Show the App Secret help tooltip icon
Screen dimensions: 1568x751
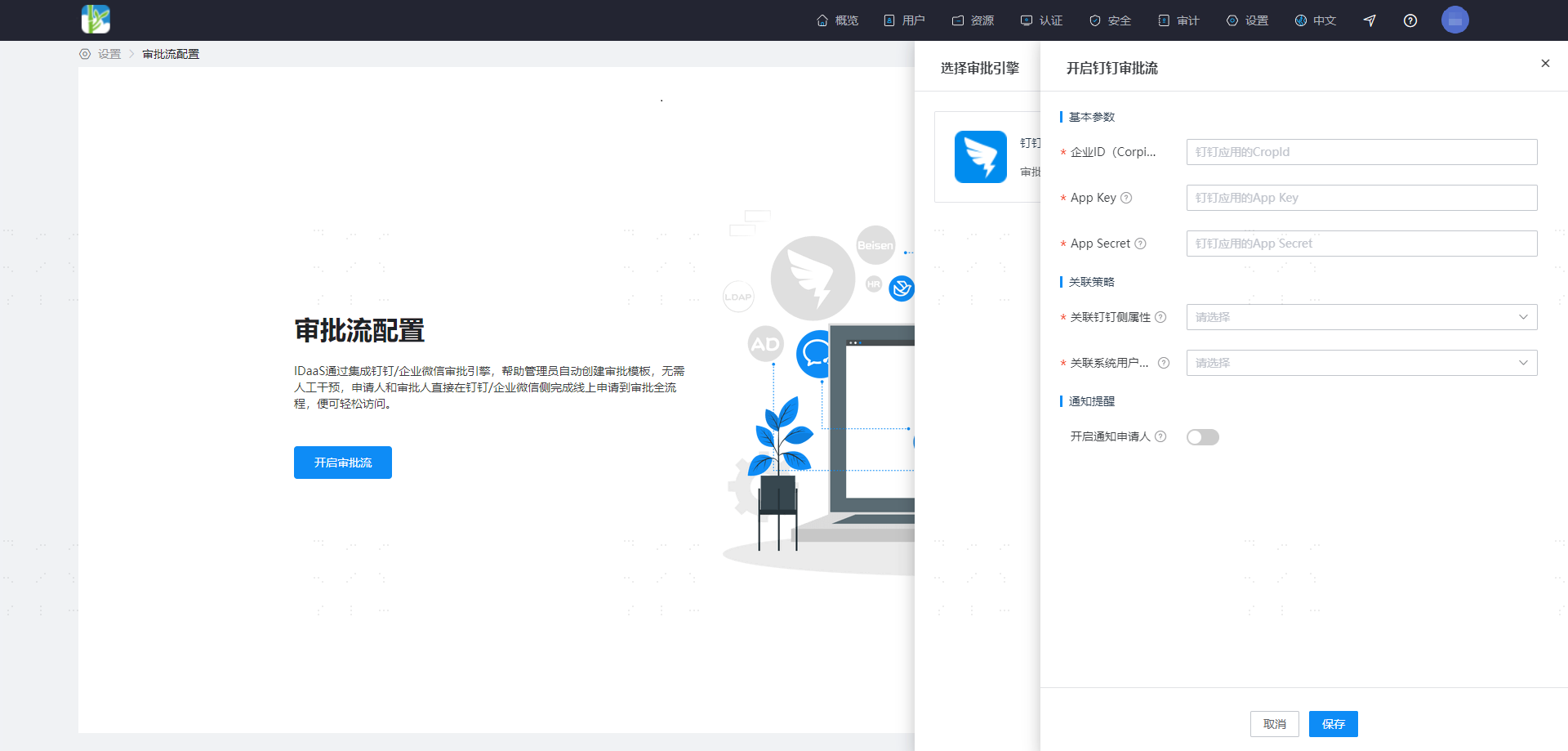pyautogui.click(x=1141, y=244)
